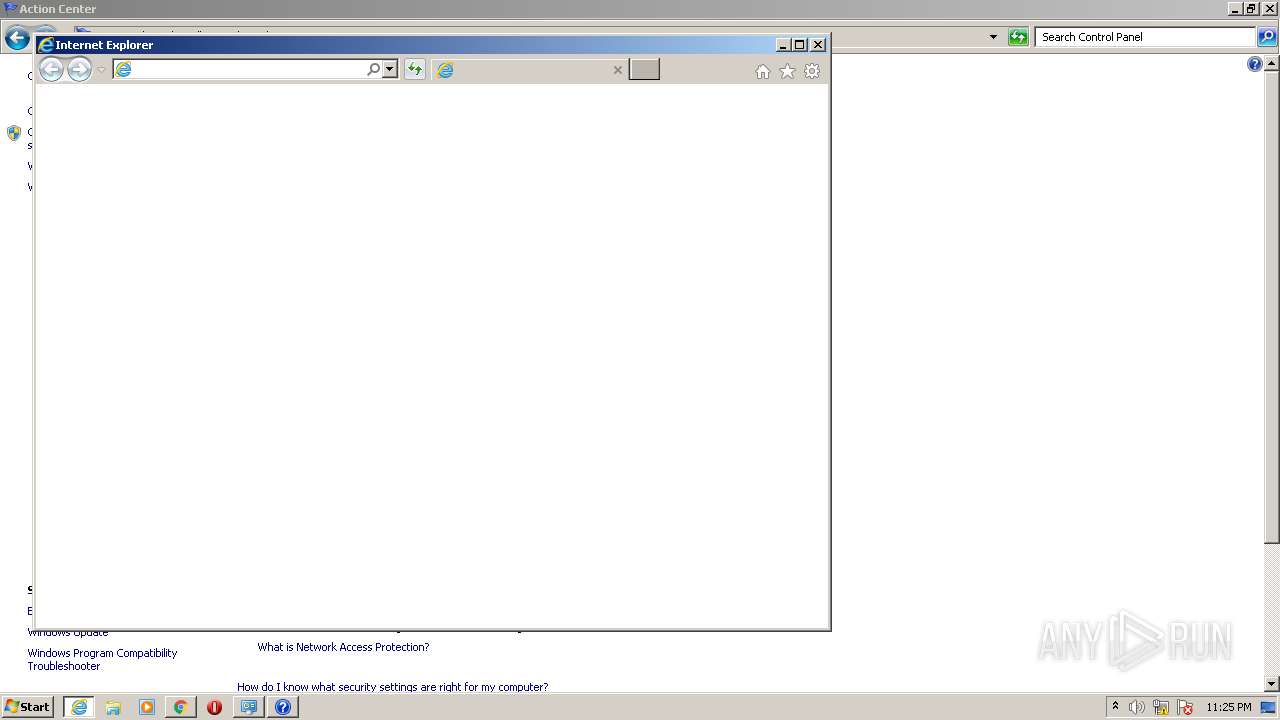Image resolution: width=1280 pixels, height=720 pixels.
Task: Click Action Center scrollbar up arrow
Action: 1272,62
